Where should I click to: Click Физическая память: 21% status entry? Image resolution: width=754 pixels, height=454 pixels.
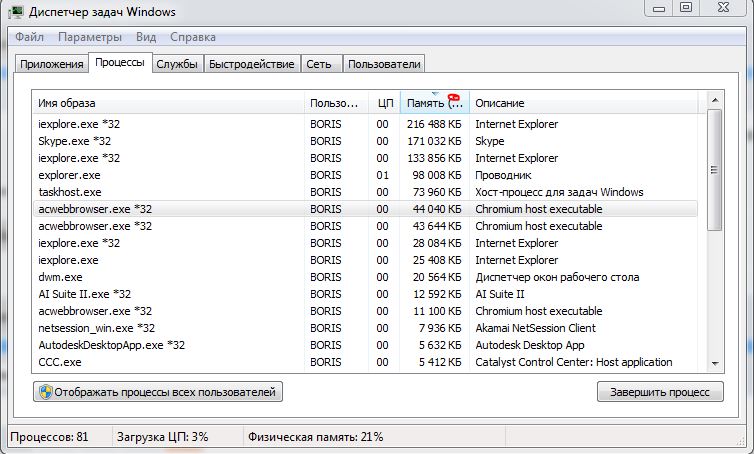[x=315, y=437]
